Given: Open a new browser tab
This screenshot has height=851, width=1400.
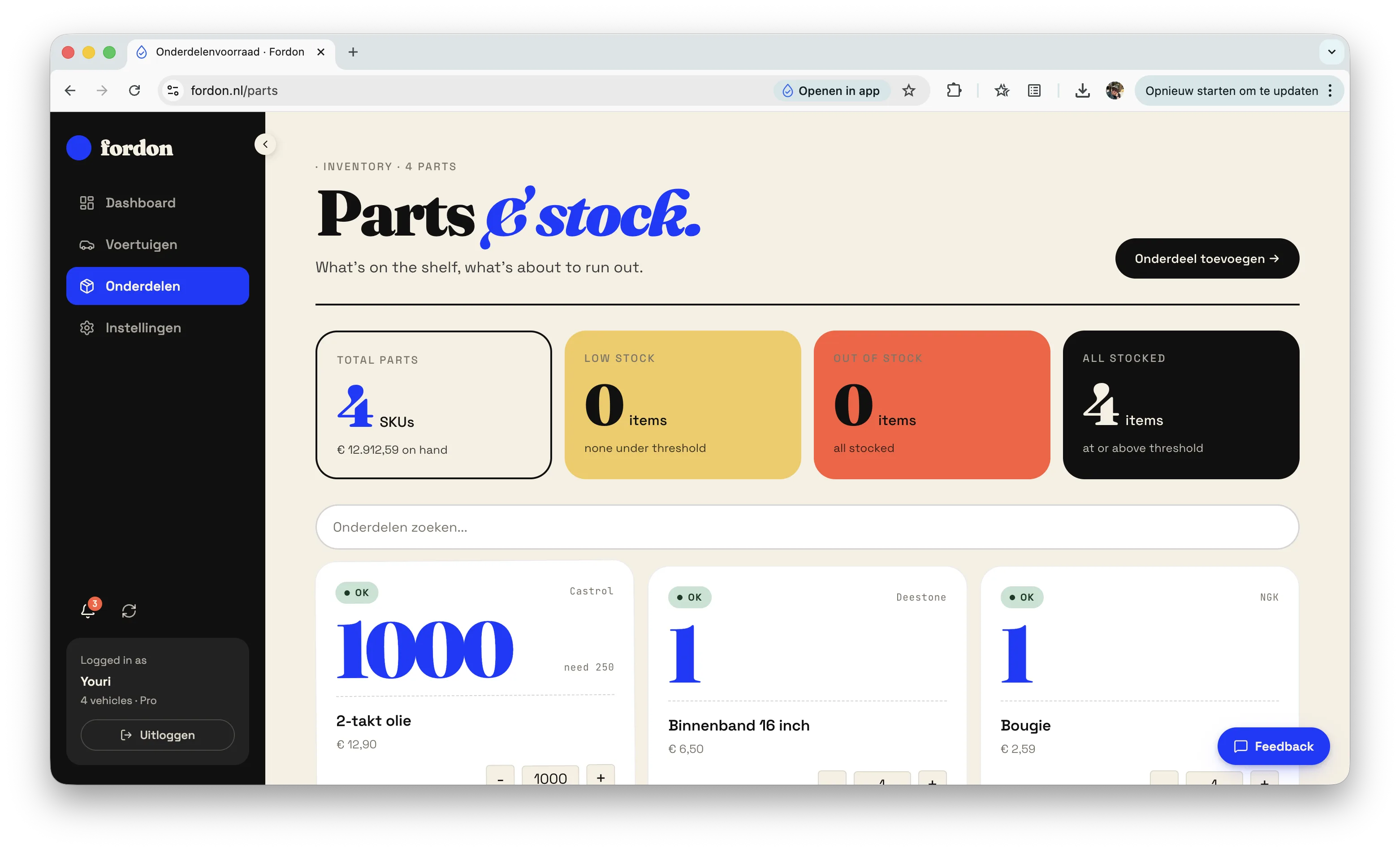Looking at the screenshot, I should coord(353,52).
